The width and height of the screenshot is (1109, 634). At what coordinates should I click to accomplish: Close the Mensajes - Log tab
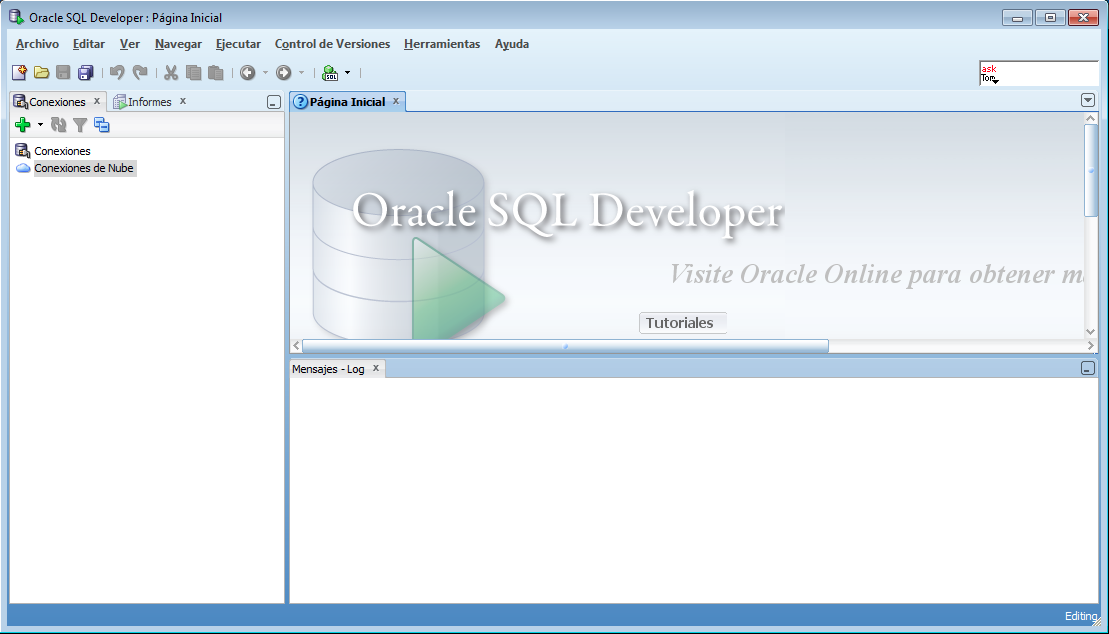(376, 368)
